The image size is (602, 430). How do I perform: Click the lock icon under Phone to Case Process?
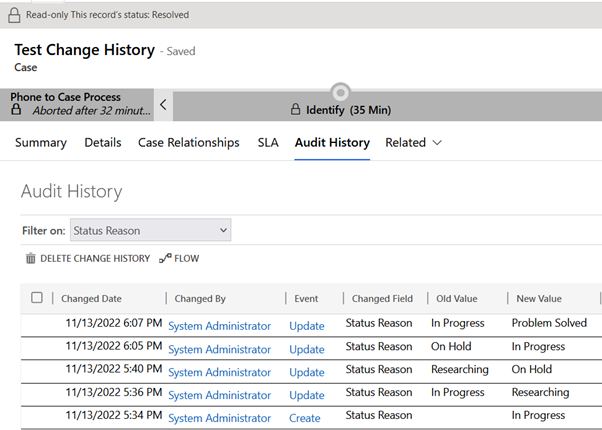click(16, 110)
